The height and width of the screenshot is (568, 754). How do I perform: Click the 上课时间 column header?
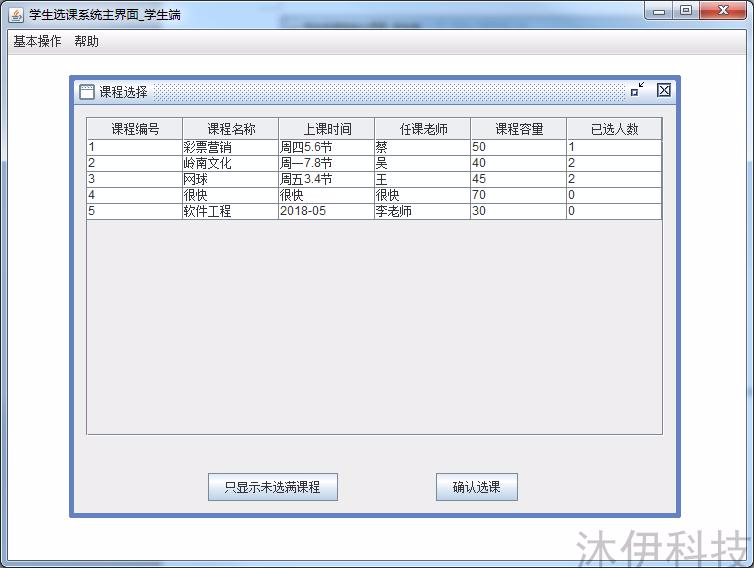tap(327, 129)
